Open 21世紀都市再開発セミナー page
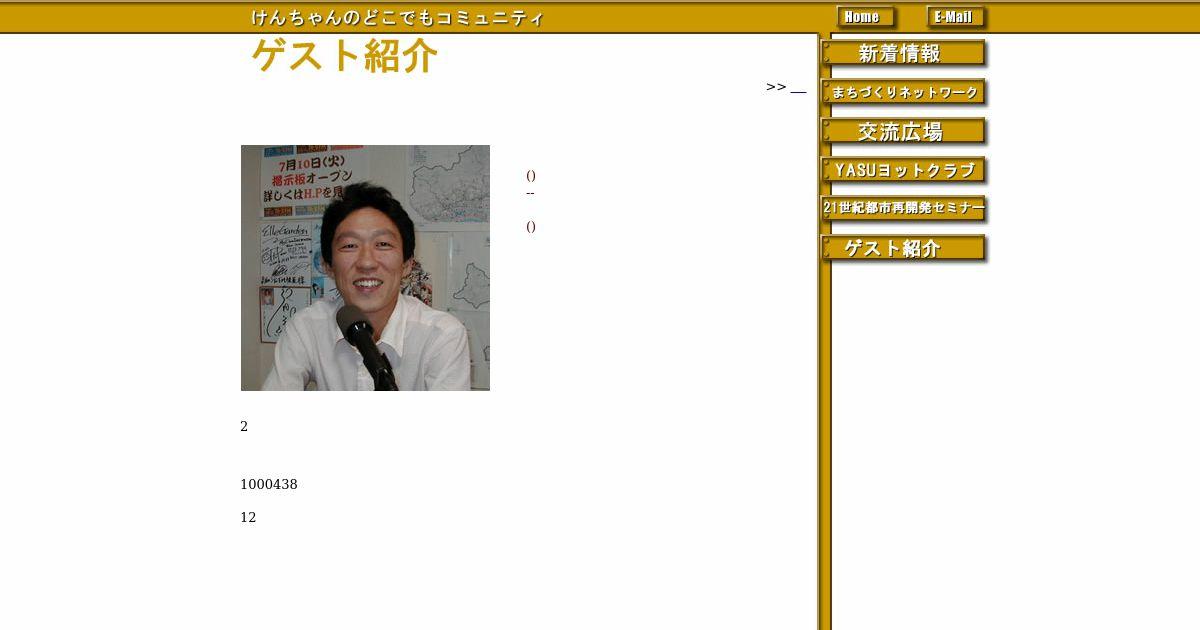This screenshot has width=1200, height=630. coord(904,209)
